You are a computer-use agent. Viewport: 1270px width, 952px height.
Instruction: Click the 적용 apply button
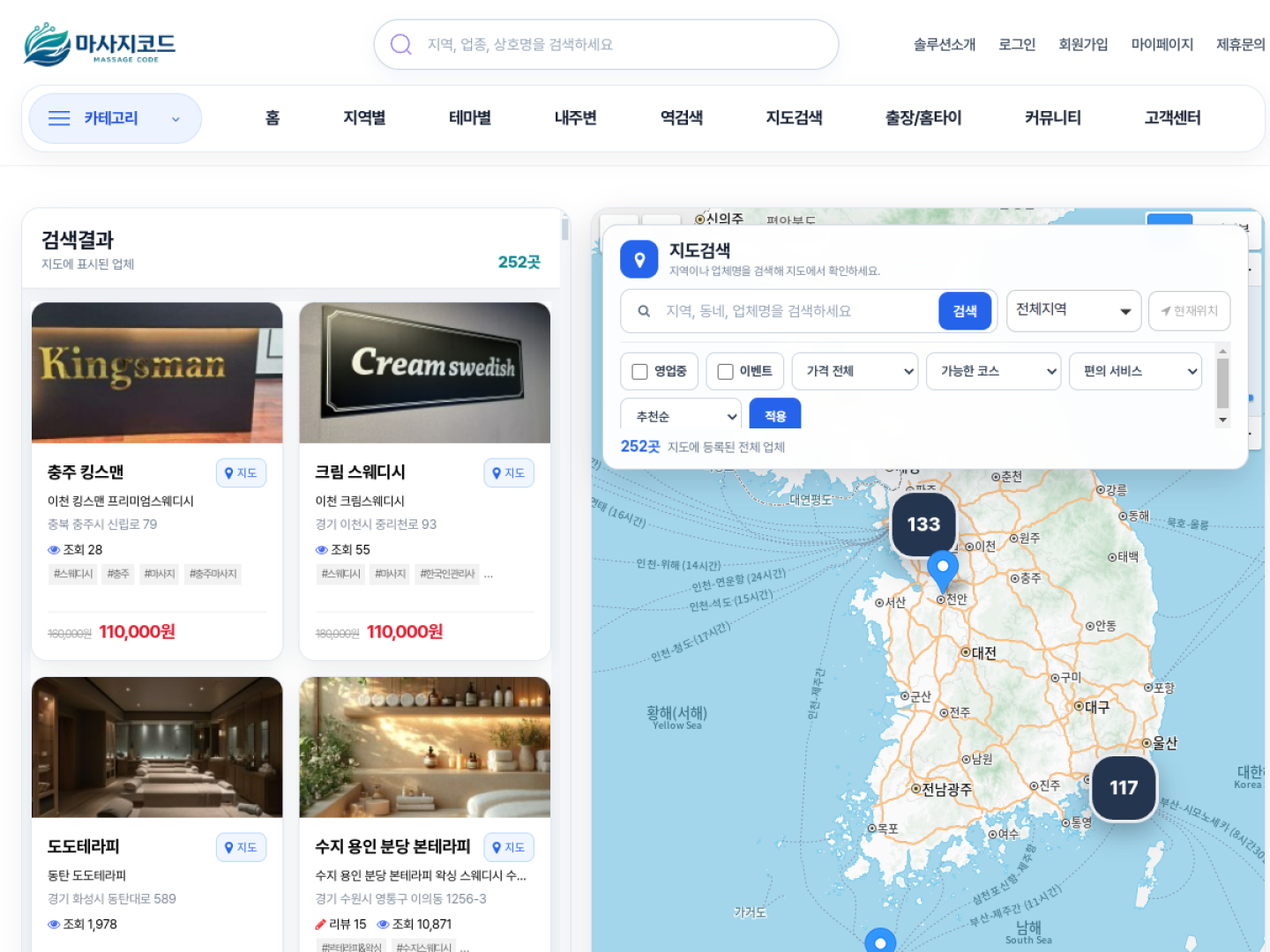(x=775, y=415)
